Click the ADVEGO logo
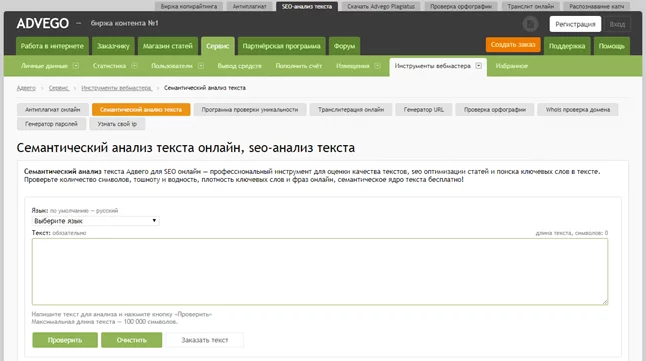646x361 pixels. coord(42,23)
